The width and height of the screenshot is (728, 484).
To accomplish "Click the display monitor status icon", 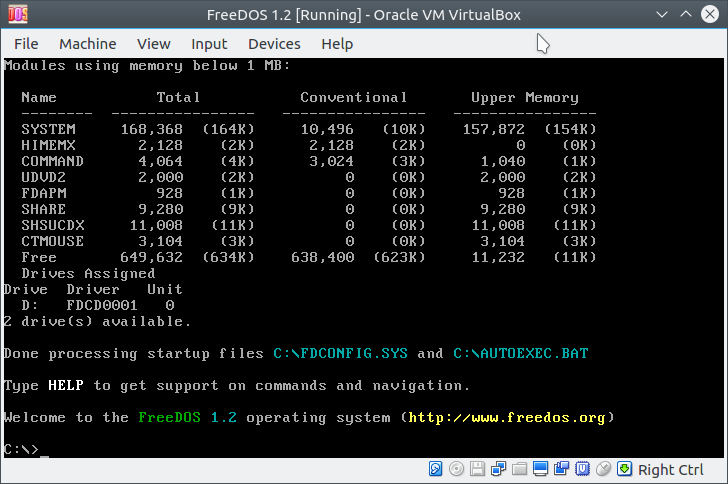I will point(540,469).
